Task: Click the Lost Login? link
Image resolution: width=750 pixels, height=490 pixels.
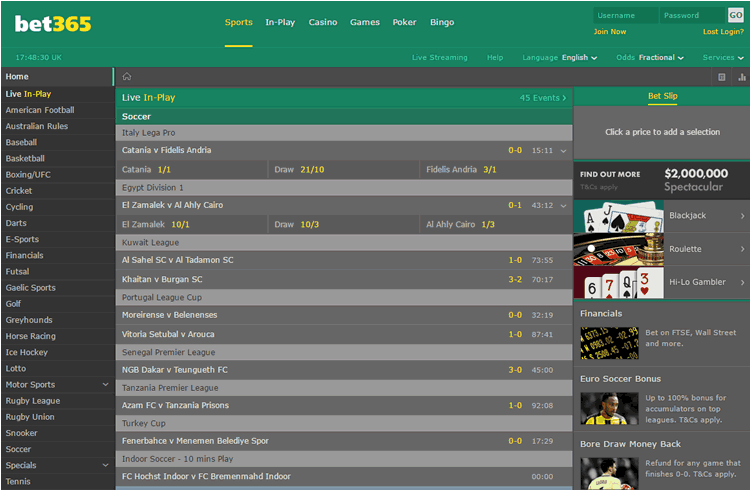Action: (723, 32)
